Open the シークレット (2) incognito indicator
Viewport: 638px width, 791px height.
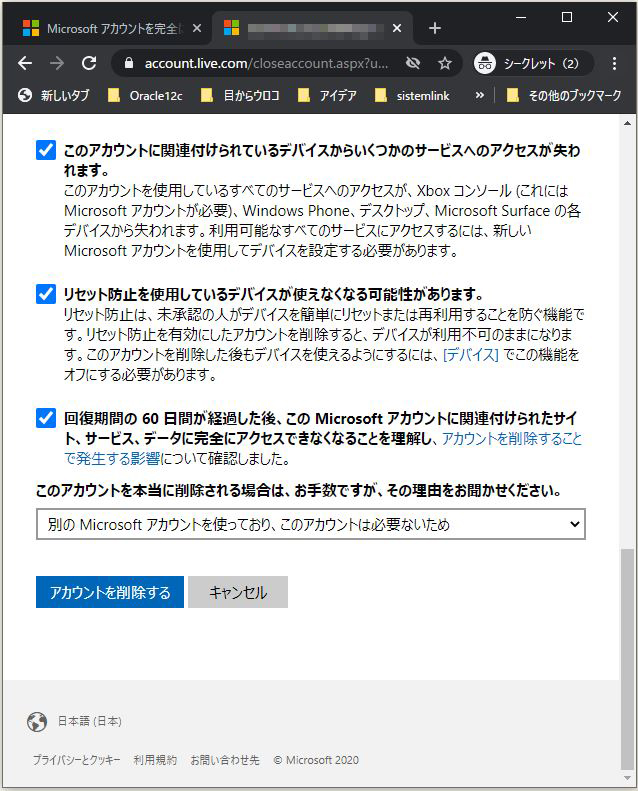pos(533,63)
